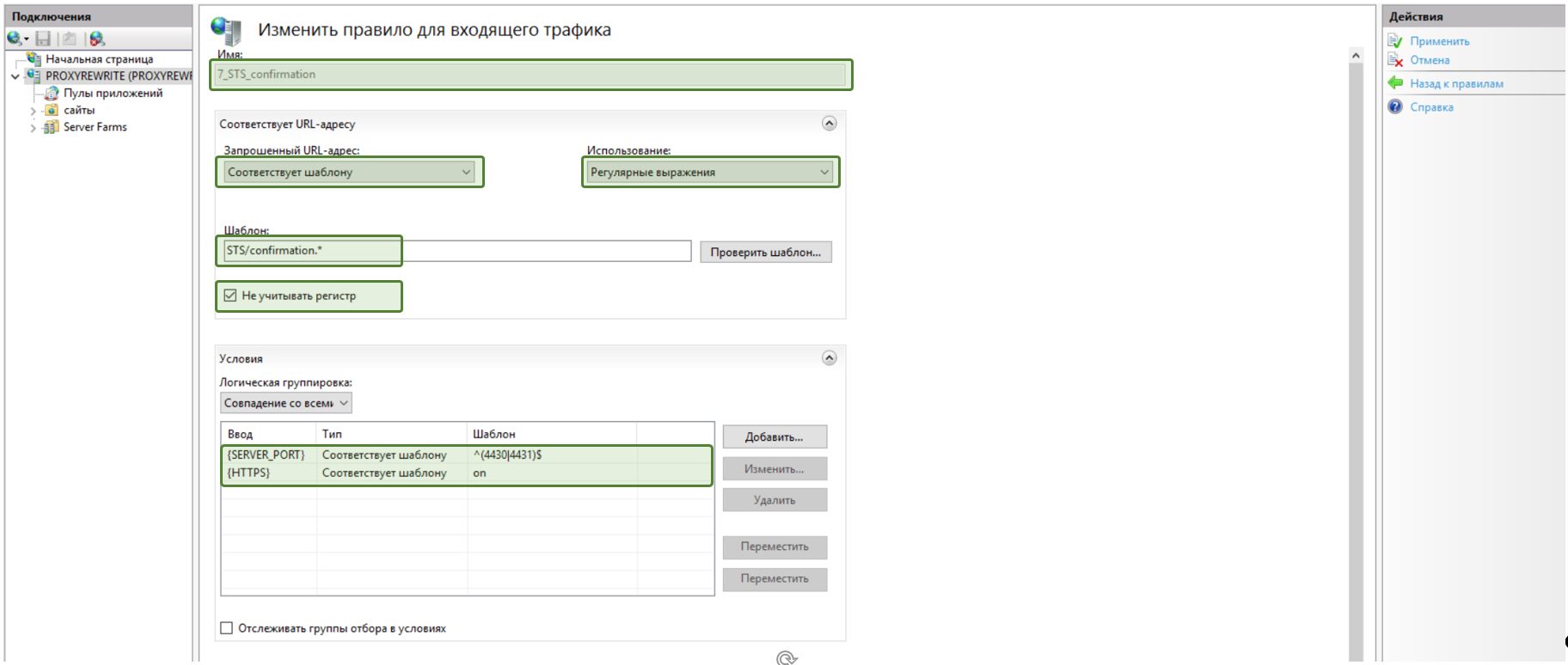Click the Изменить condition button
Screen dimensions: 1568x665
775,468
